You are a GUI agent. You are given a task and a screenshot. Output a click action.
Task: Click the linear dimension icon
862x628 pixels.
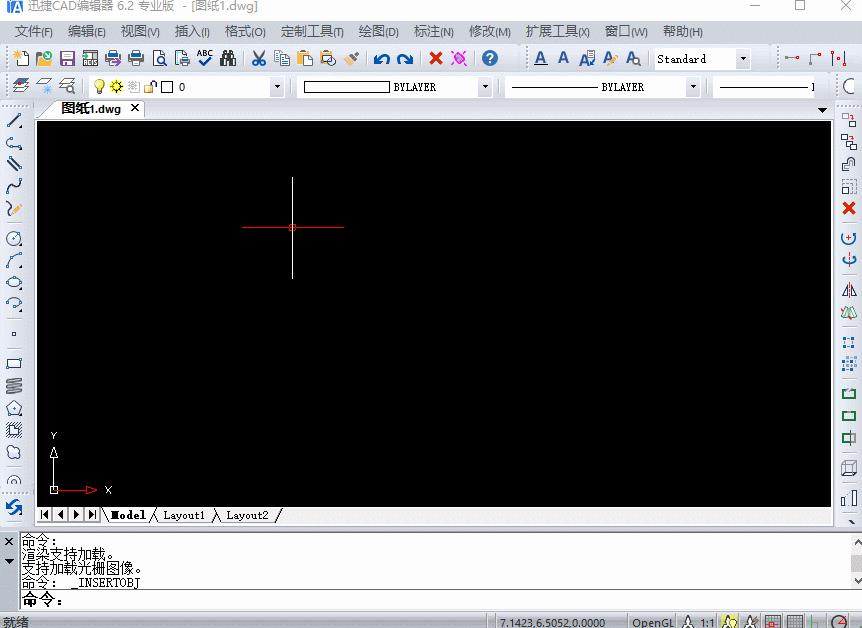point(792,58)
